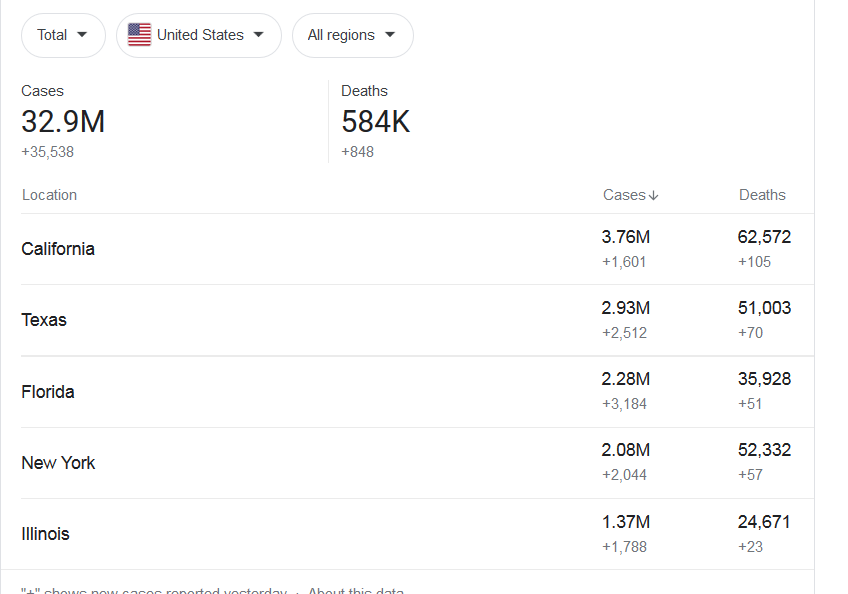This screenshot has height=594, width=848.
Task: Click Illinois's 24,671 deaths value
Action: [x=764, y=522]
